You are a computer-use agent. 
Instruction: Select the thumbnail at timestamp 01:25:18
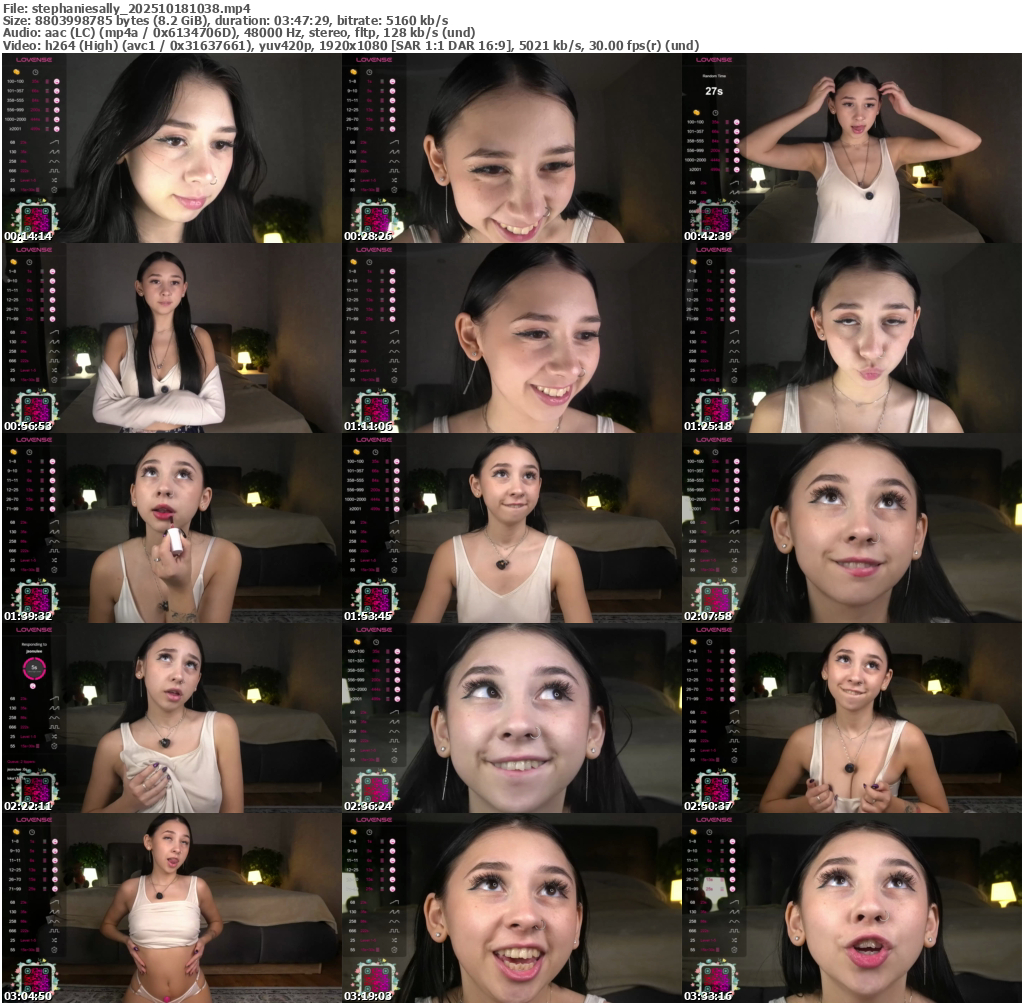pos(851,338)
